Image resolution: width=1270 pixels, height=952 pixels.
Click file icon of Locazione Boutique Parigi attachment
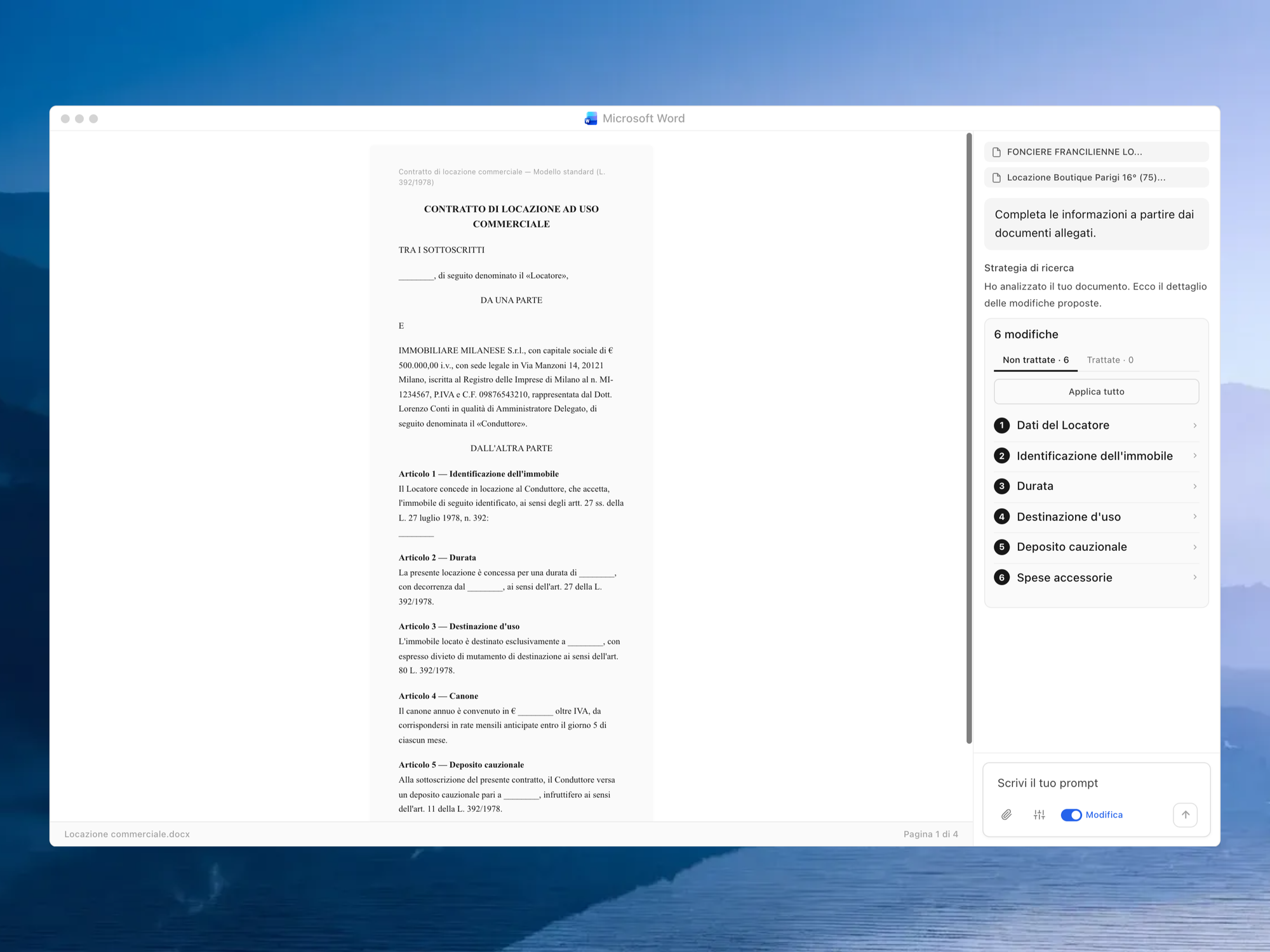pyautogui.click(x=996, y=178)
